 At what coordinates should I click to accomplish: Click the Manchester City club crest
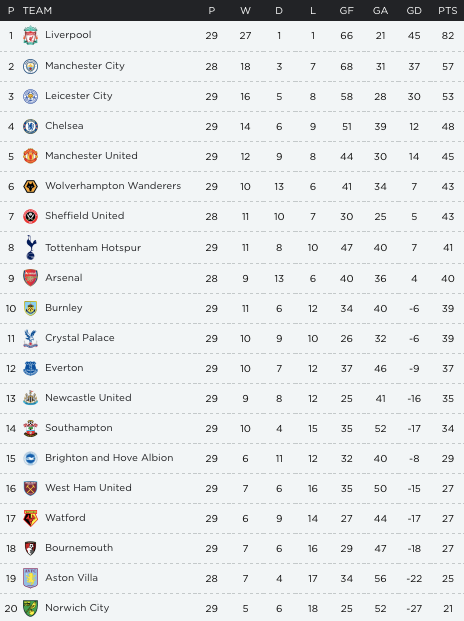click(30, 66)
